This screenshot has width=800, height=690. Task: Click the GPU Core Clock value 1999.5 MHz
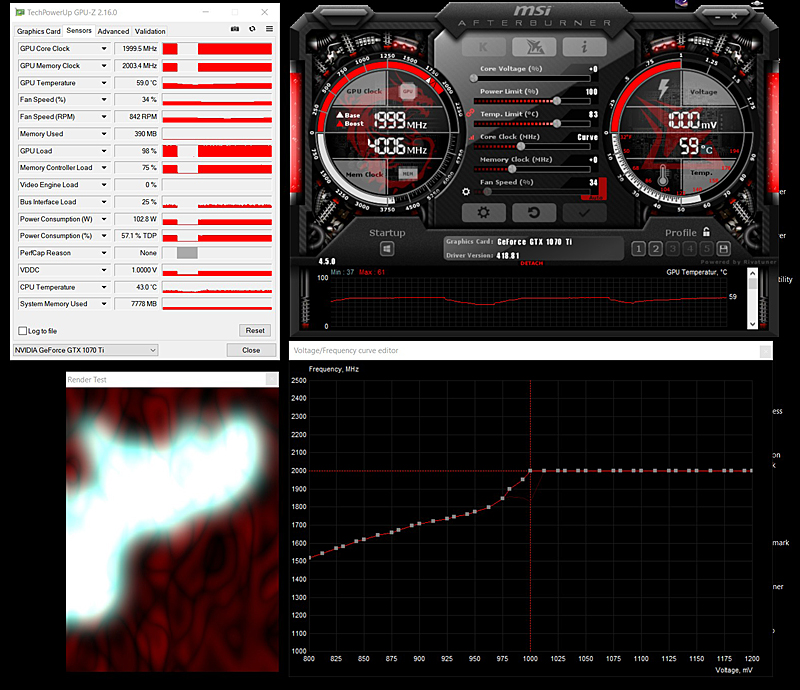[136, 48]
